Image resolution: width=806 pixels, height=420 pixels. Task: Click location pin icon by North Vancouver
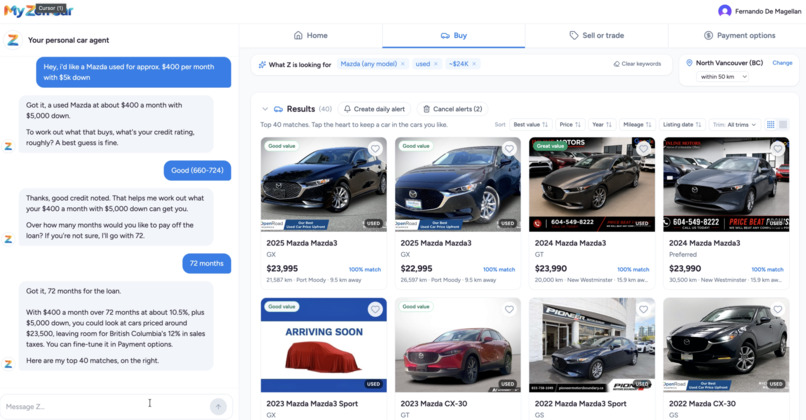point(689,63)
